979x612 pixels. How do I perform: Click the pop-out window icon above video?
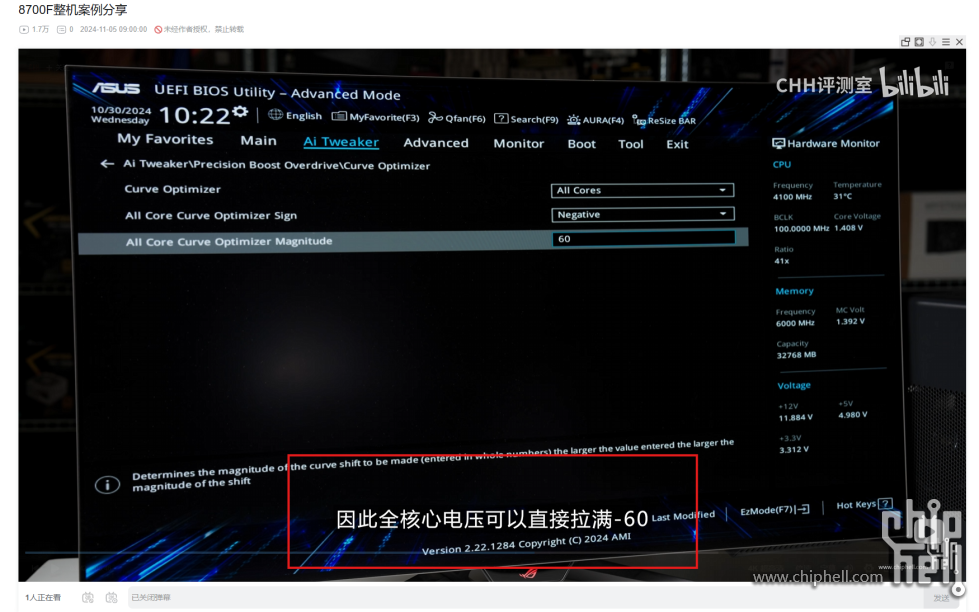tap(906, 42)
